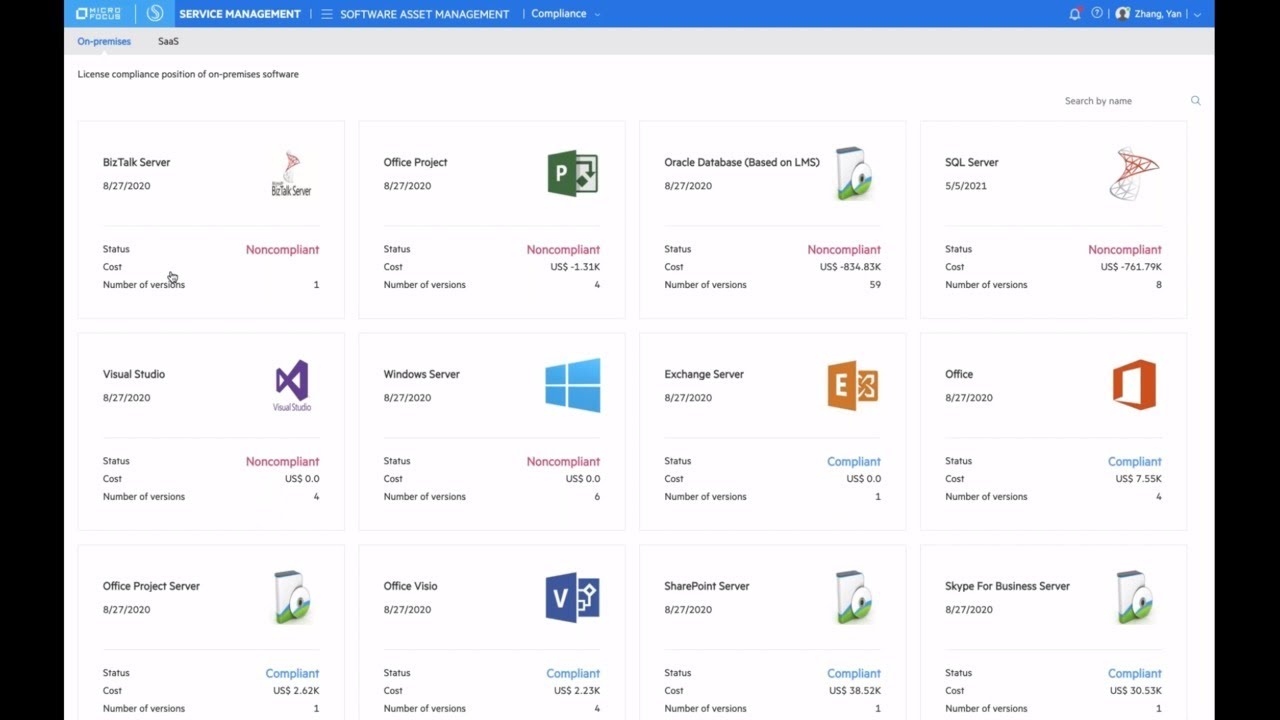Viewport: 1280px width, 720px height.
Task: Switch to the On-premises tab
Action: tap(104, 41)
